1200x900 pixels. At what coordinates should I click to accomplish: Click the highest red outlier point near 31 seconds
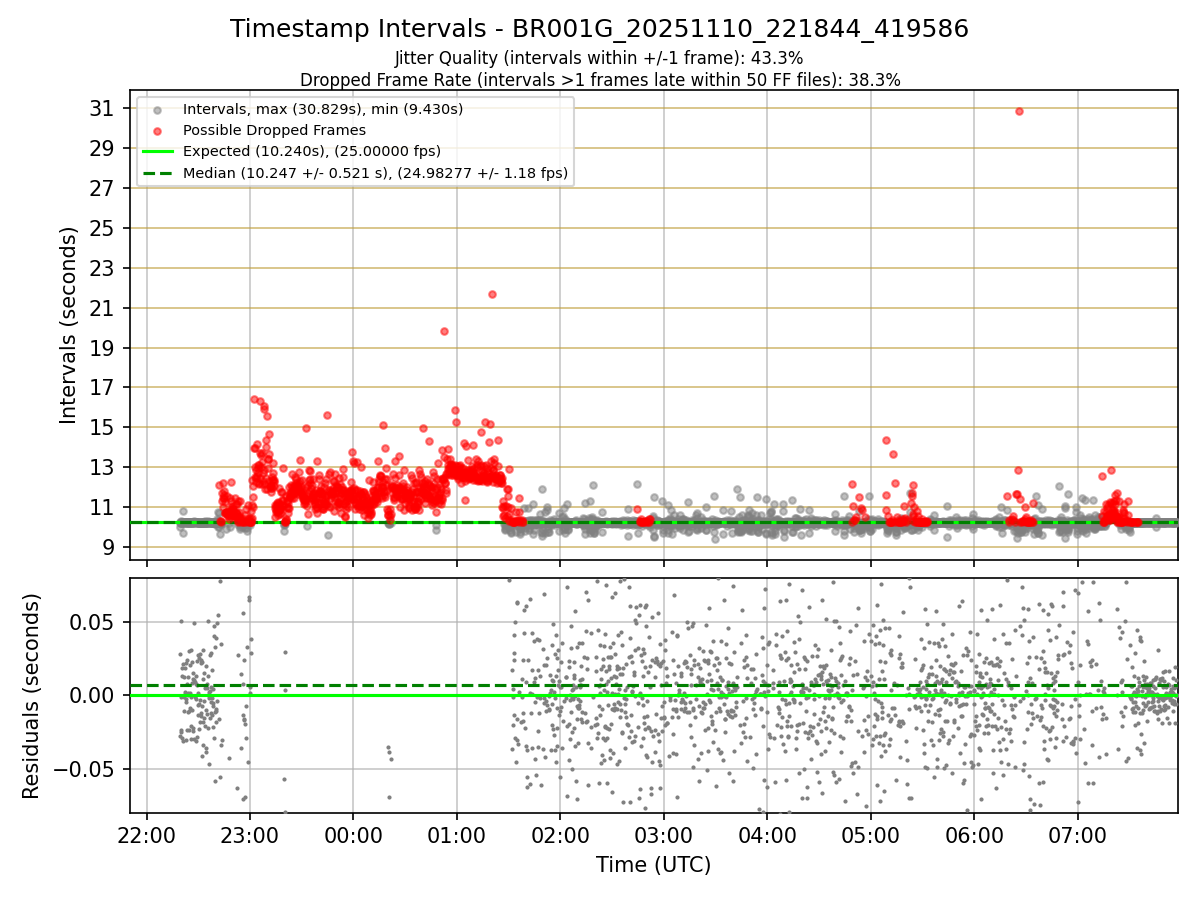pos(1019,111)
